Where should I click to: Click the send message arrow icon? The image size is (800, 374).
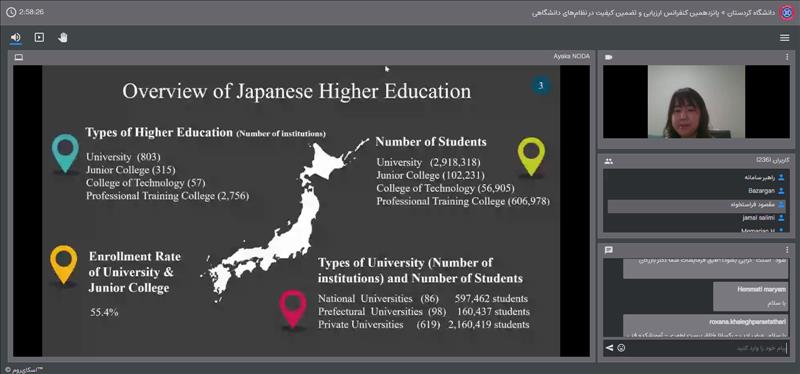pos(609,348)
